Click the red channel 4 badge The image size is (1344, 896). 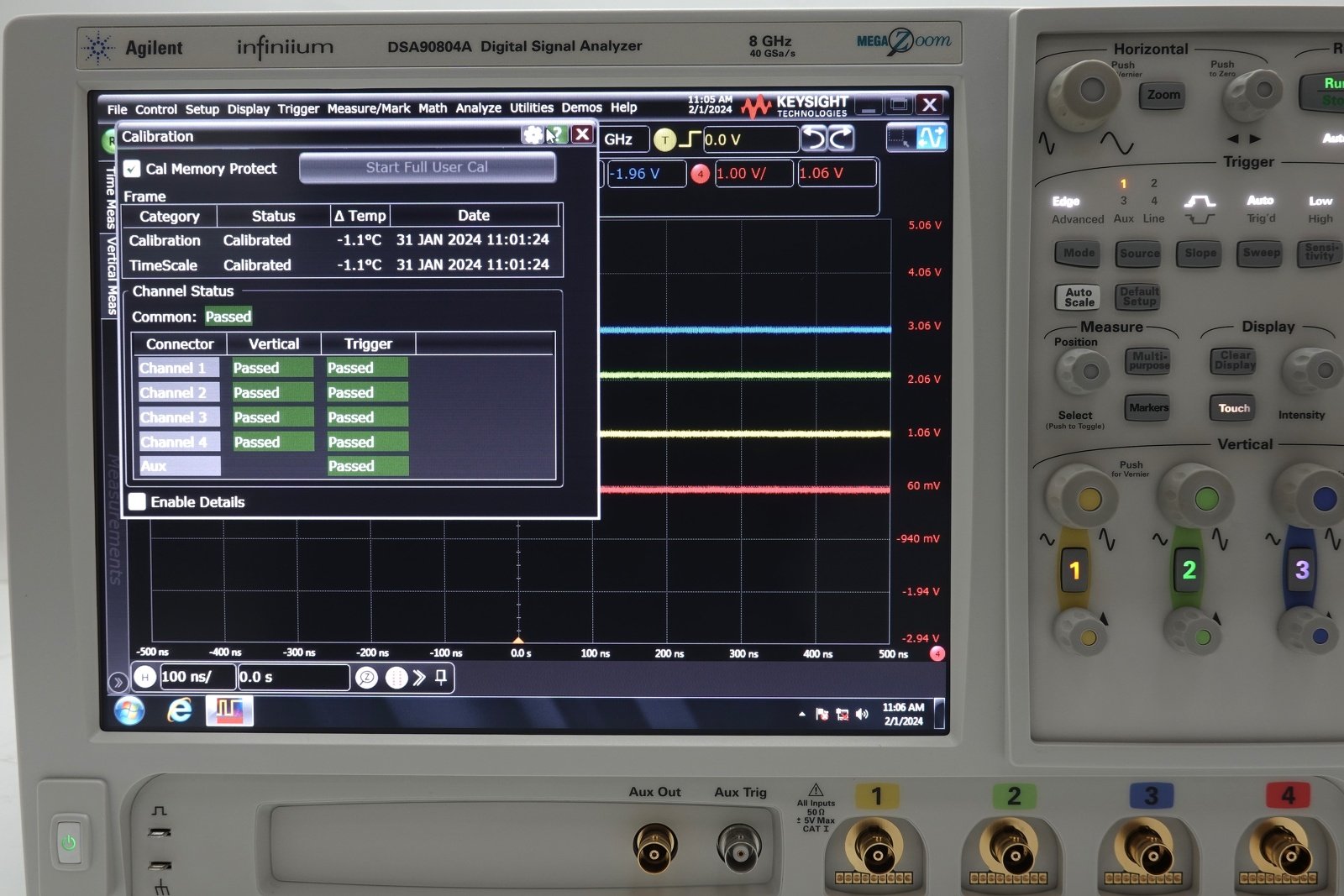700,174
